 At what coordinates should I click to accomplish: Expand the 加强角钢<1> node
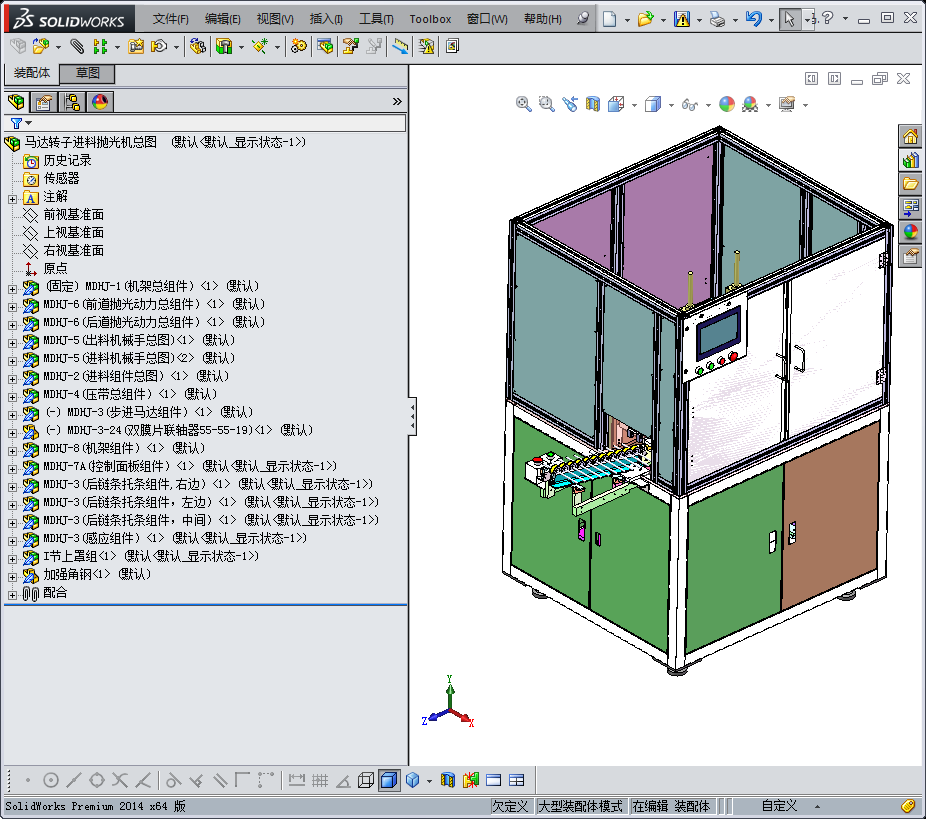(12, 577)
